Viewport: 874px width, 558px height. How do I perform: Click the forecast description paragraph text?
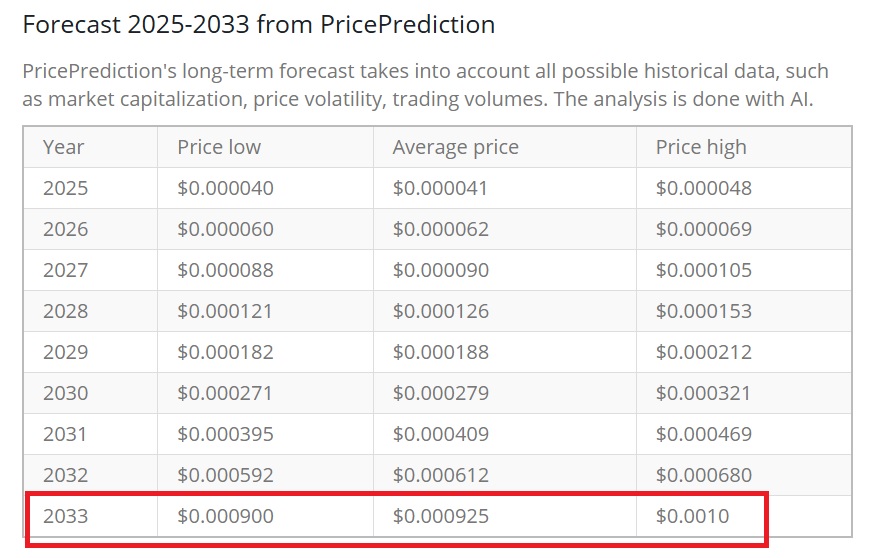(x=425, y=86)
